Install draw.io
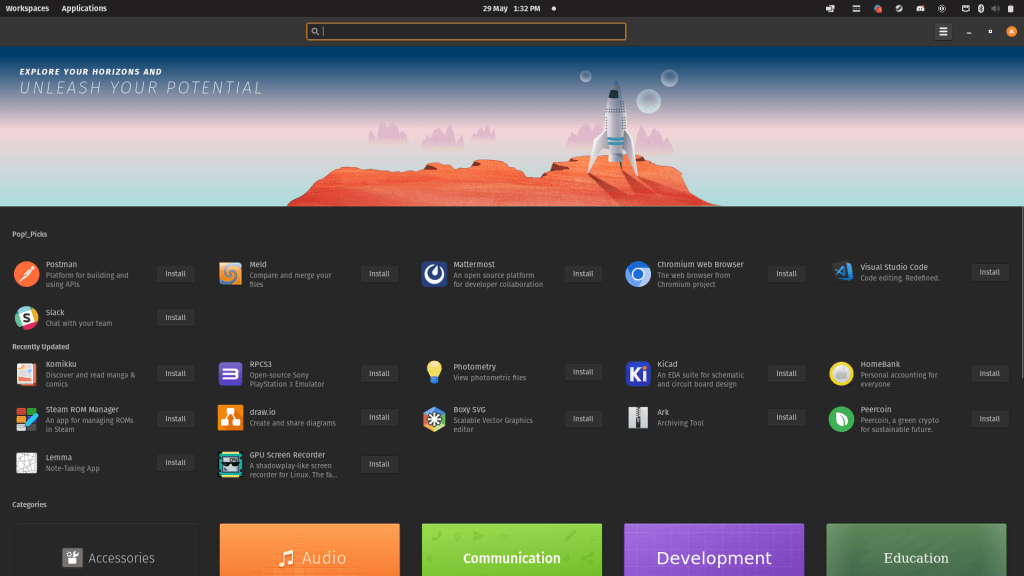The width and height of the screenshot is (1024, 576). (x=379, y=417)
